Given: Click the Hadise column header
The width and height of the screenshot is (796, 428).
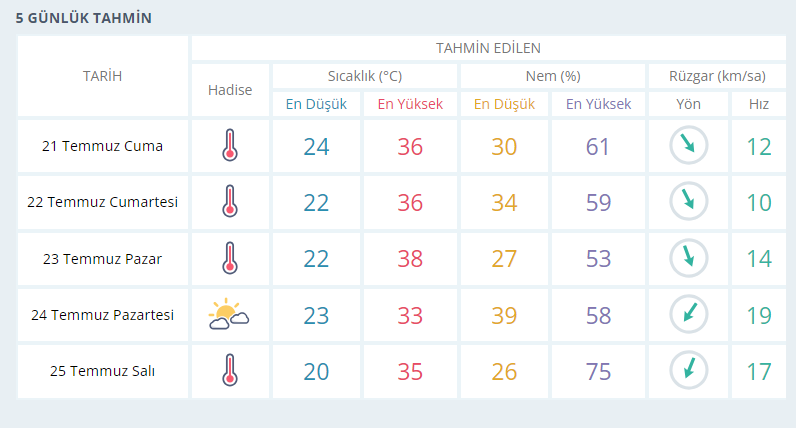Looking at the screenshot, I should 230,90.
